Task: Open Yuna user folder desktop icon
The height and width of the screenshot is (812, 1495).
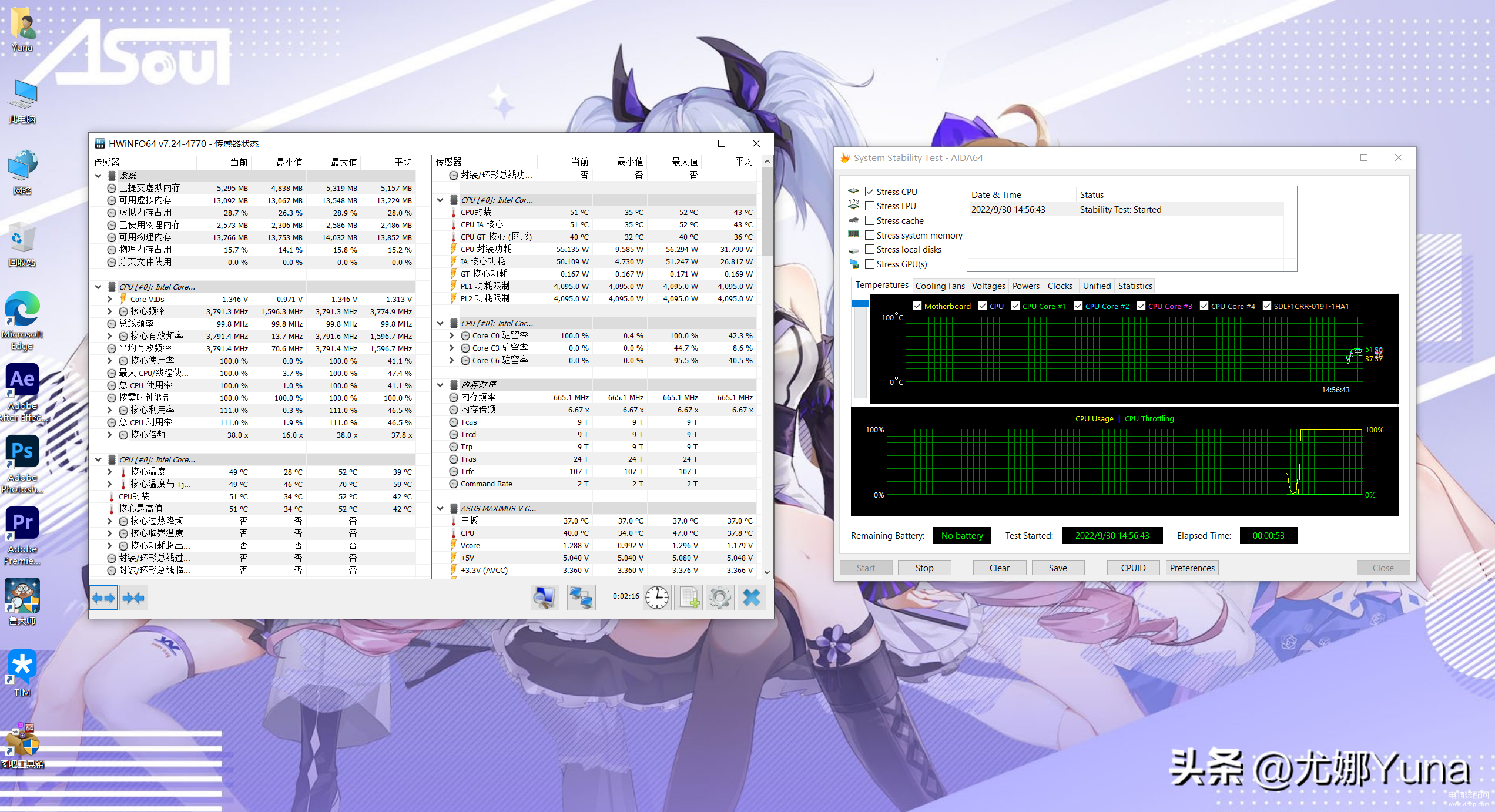Action: tap(22, 29)
